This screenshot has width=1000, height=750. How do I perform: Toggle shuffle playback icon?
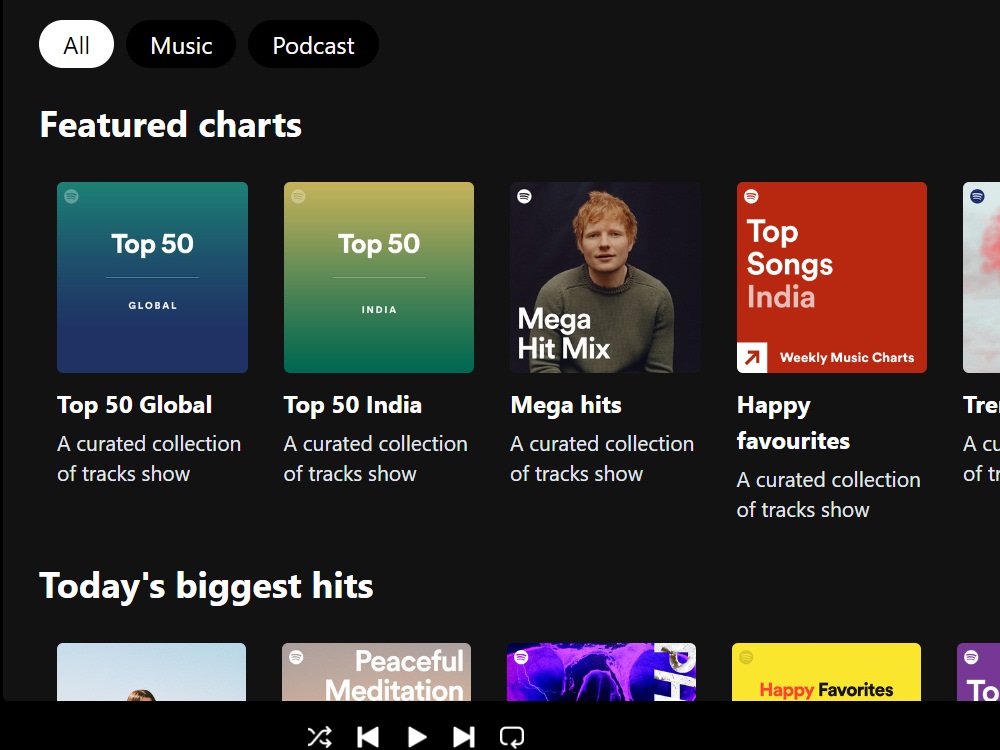tap(320, 737)
